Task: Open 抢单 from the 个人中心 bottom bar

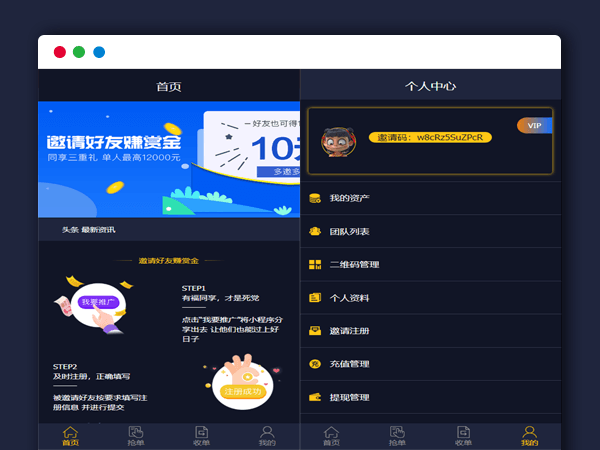Action: click(x=397, y=436)
